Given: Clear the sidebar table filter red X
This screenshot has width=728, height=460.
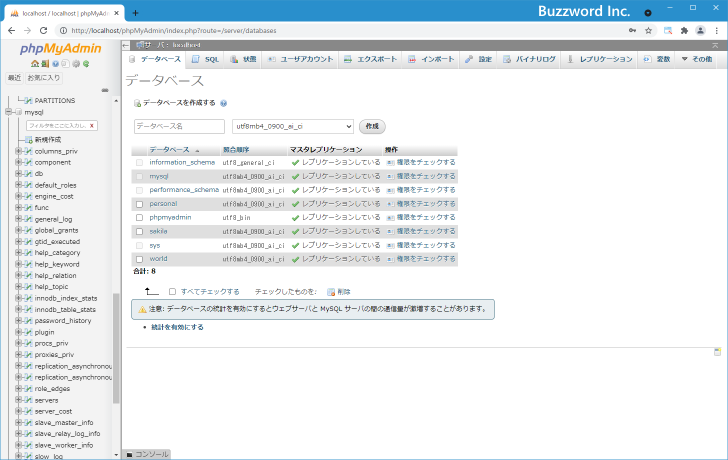Looking at the screenshot, I should pyautogui.click(x=91, y=126).
